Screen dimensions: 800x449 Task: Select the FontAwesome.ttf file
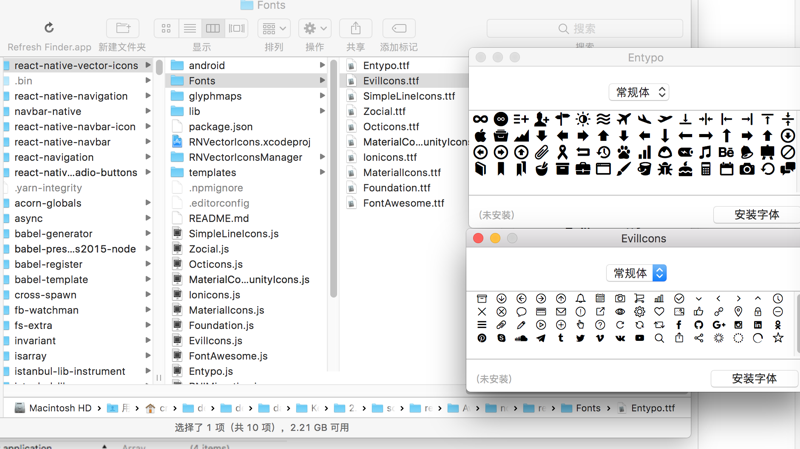pyautogui.click(x=403, y=203)
